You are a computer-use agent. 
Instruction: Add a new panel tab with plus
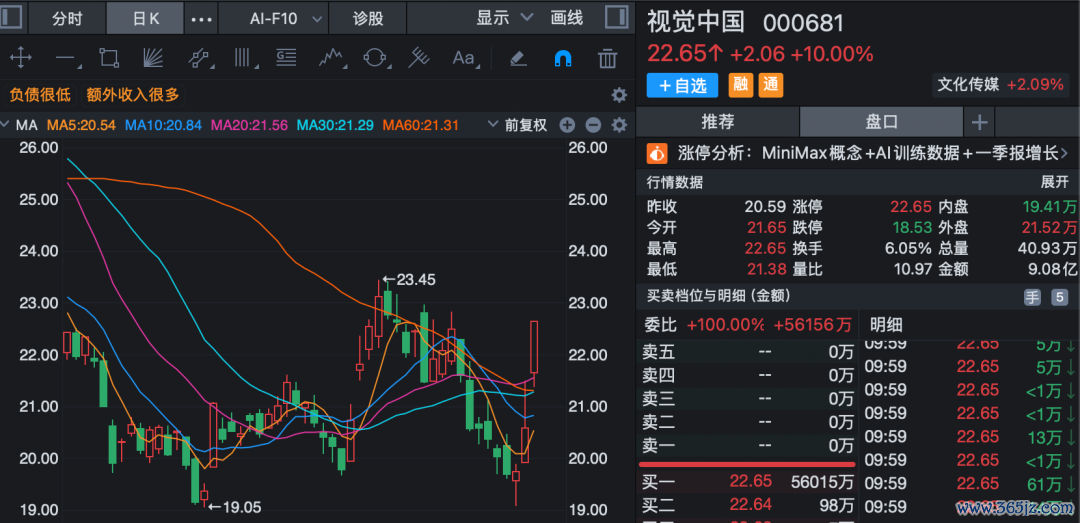pos(979,123)
